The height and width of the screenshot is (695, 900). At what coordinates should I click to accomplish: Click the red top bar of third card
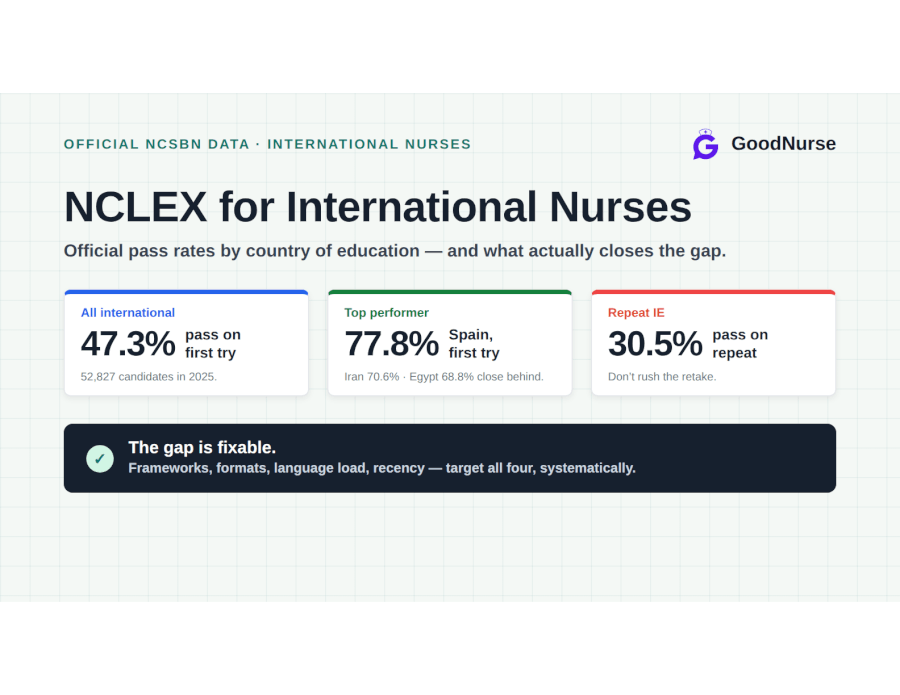[x=713, y=292]
